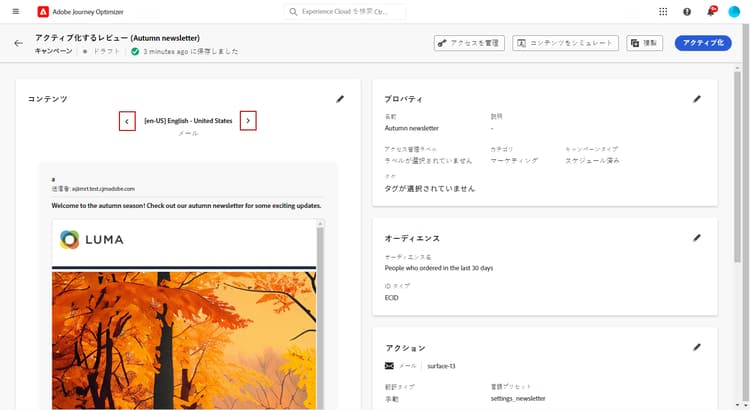Edit the プロパティ section with pencil icon
The width and height of the screenshot is (750, 410).
click(x=697, y=99)
